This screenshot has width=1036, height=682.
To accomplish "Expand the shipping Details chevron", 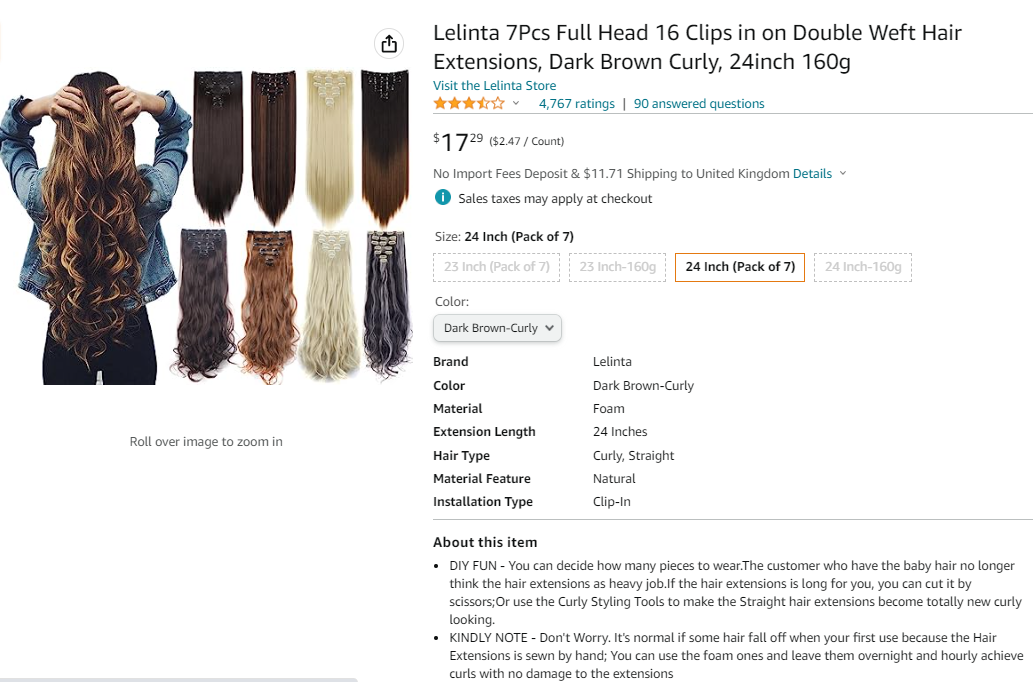I will tap(843, 173).
